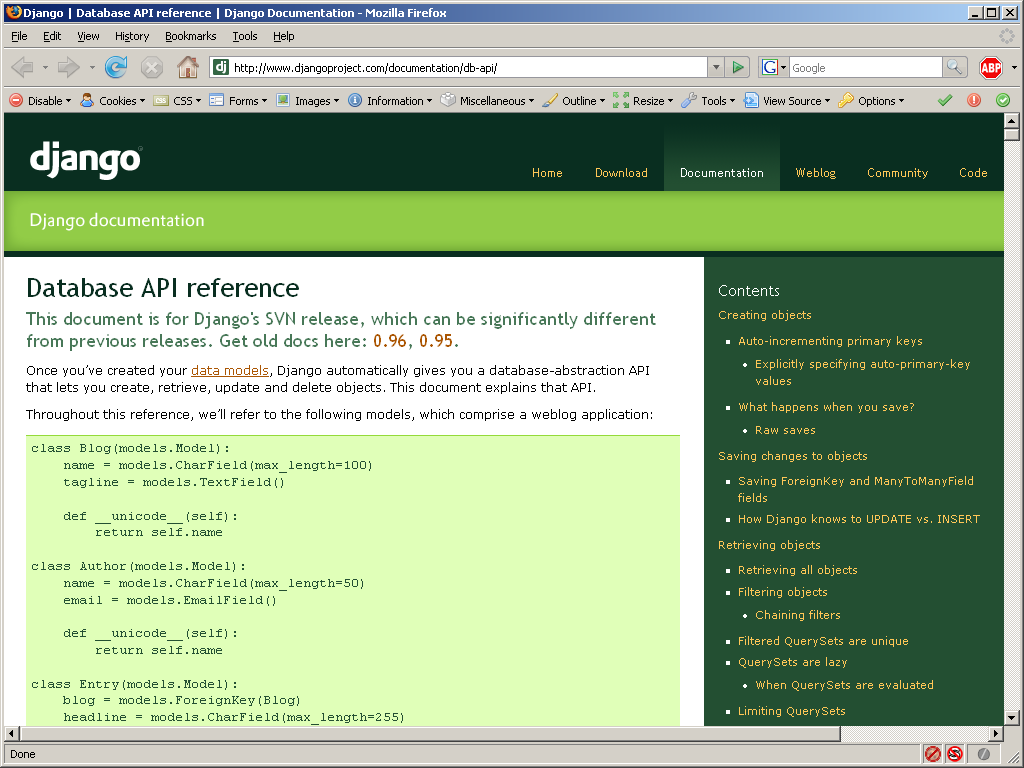Image resolution: width=1024 pixels, height=768 pixels.
Task: Open the Edit menu
Action: tap(52, 36)
